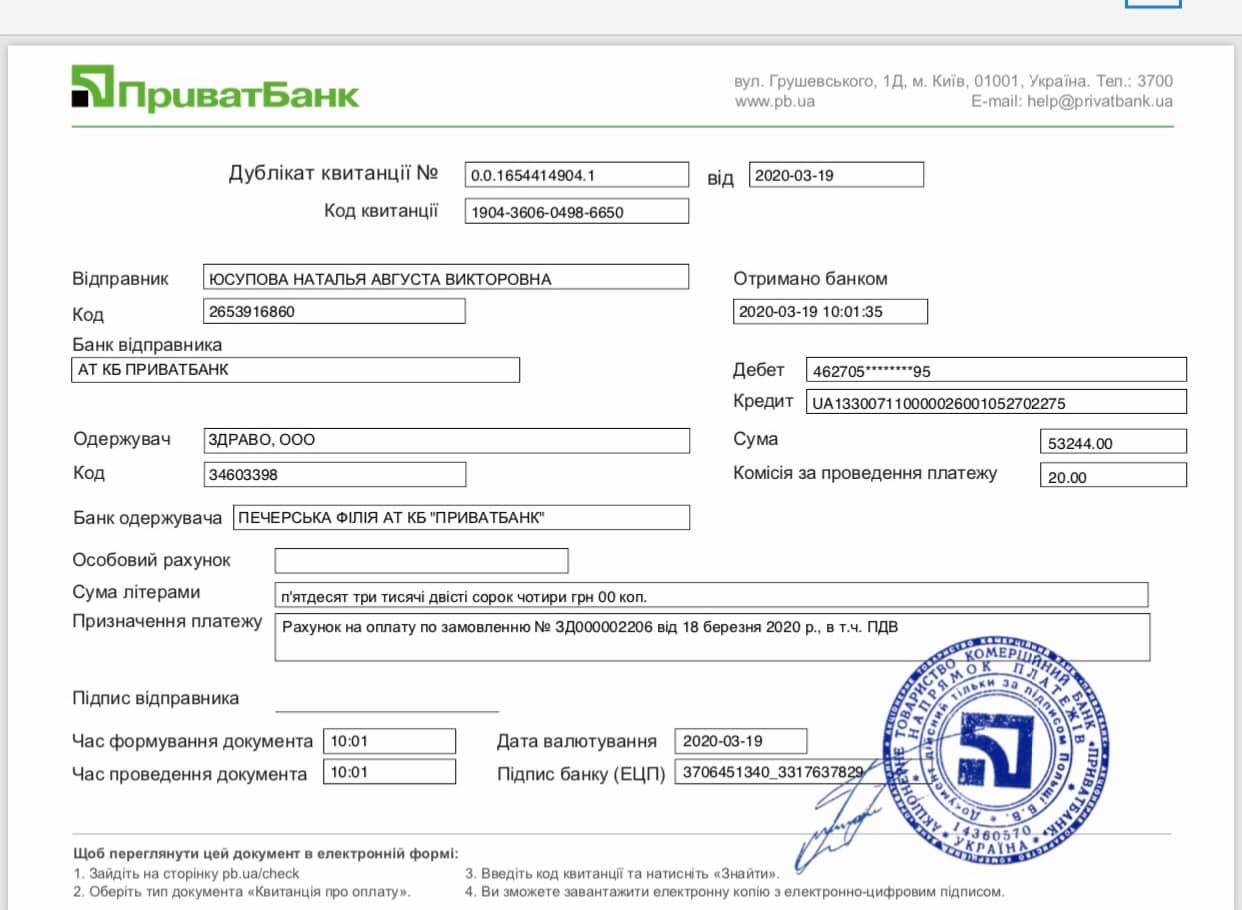1242x910 pixels.
Task: Select the commission value 20.00
Action: [x=1113, y=476]
